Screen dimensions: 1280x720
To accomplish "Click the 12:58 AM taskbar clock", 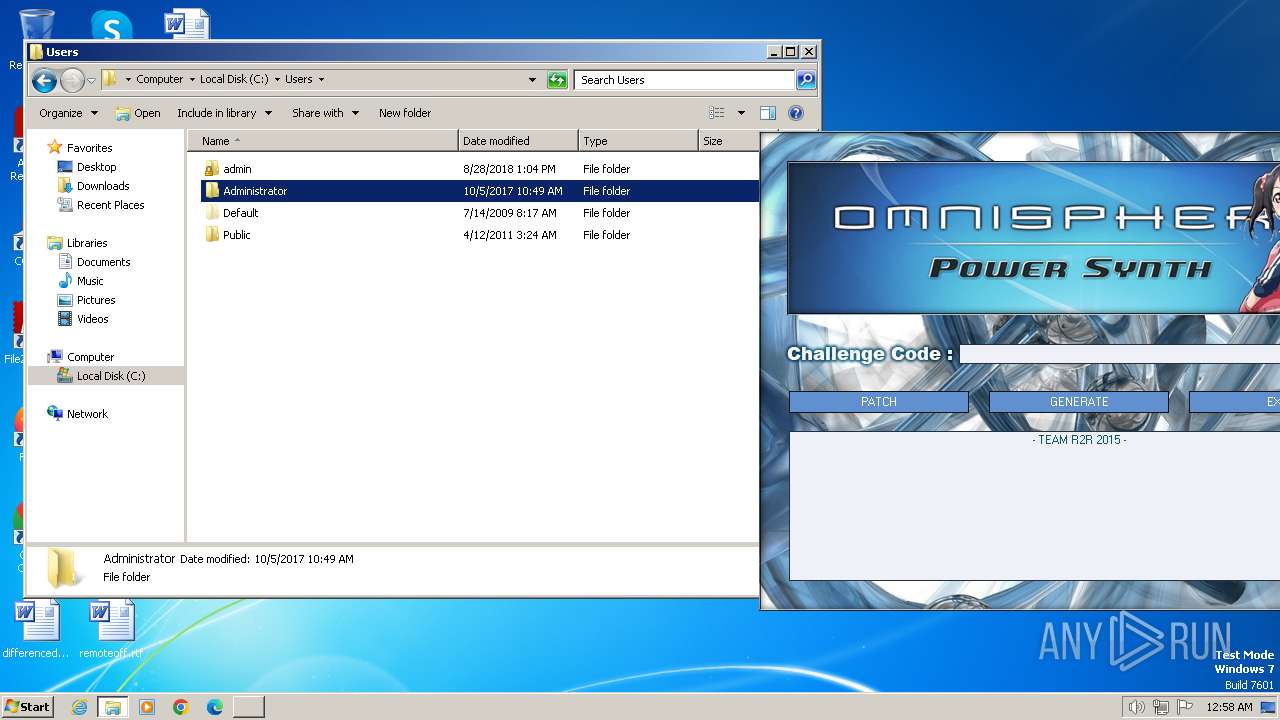I will (1229, 707).
